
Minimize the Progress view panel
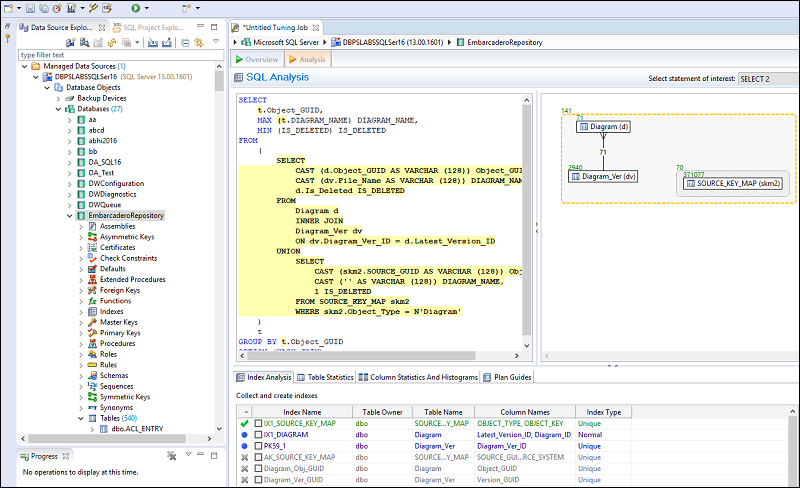(201, 454)
